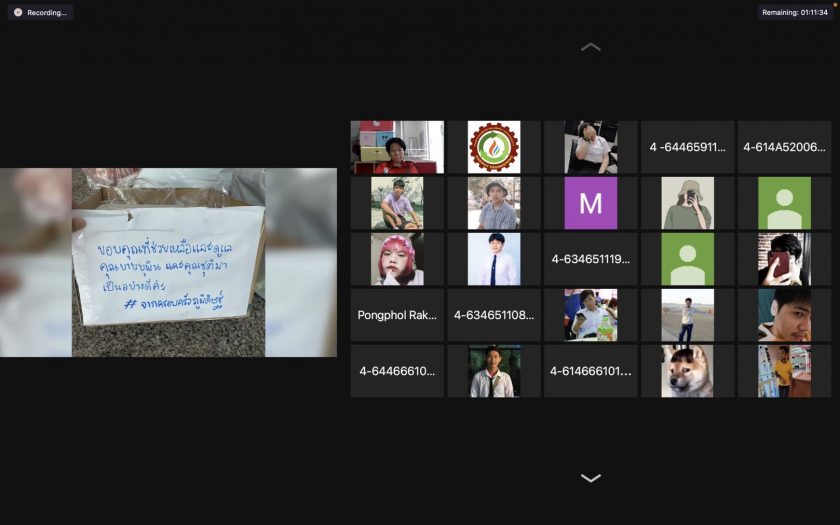Image resolution: width=840 pixels, height=525 pixels.
Task: Select the Pongphol Rak... participant tile
Action: (x=397, y=315)
